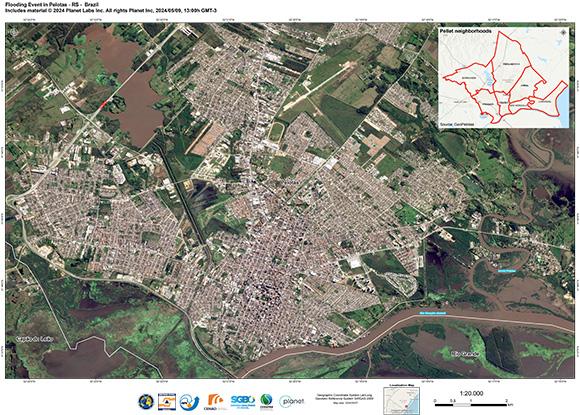Click the orange triangle civil defense logo
Image resolution: width=580 pixels, height=415 pixels.
[167, 402]
